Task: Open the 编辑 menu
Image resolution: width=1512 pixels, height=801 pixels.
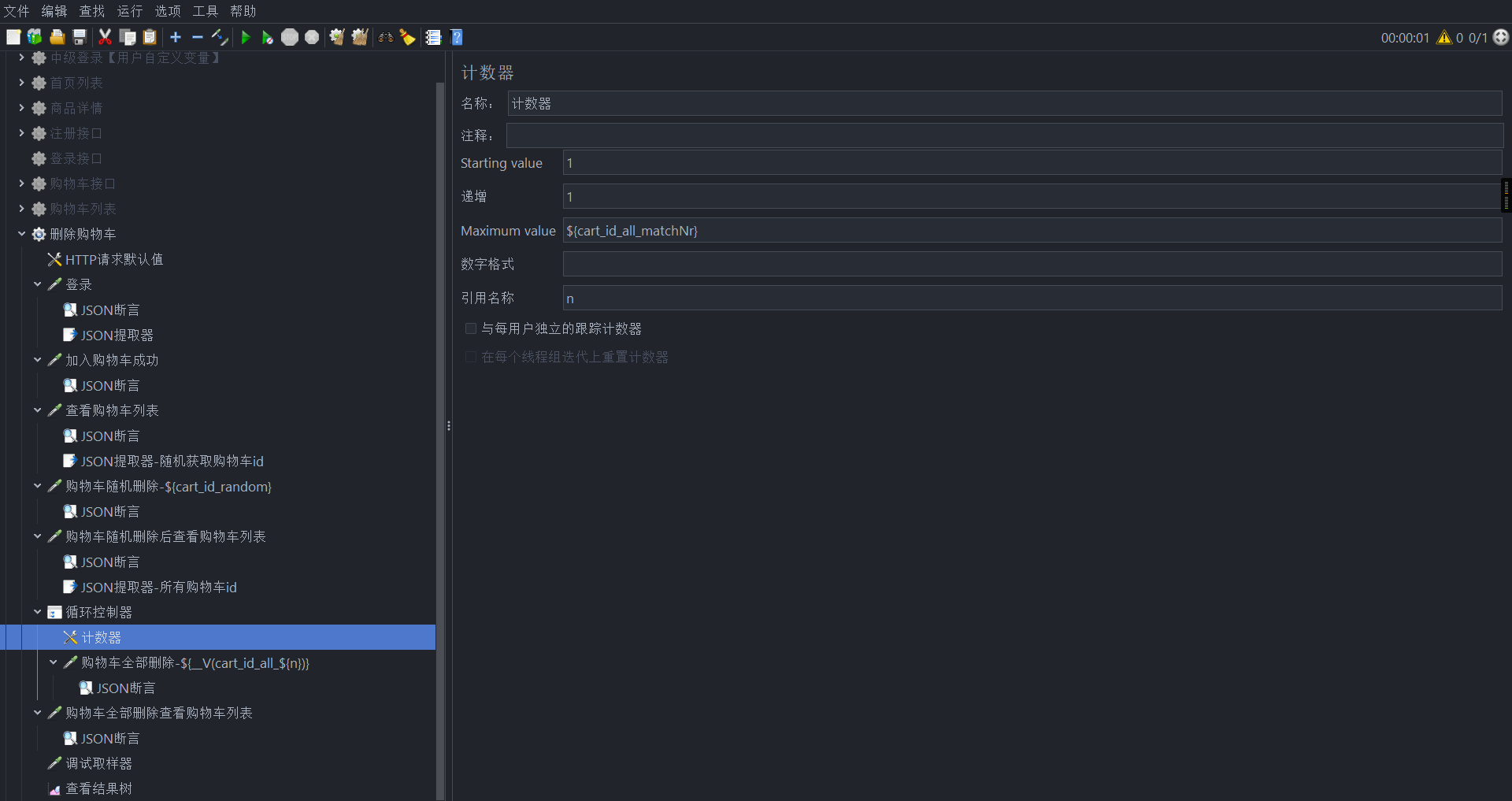Action: (54, 11)
